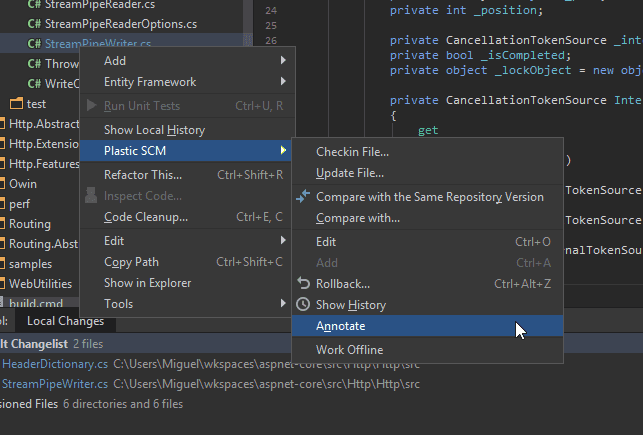Click the Rollback undo arrow icon
Image resolution: width=643 pixels, height=435 pixels.
pos(304,283)
